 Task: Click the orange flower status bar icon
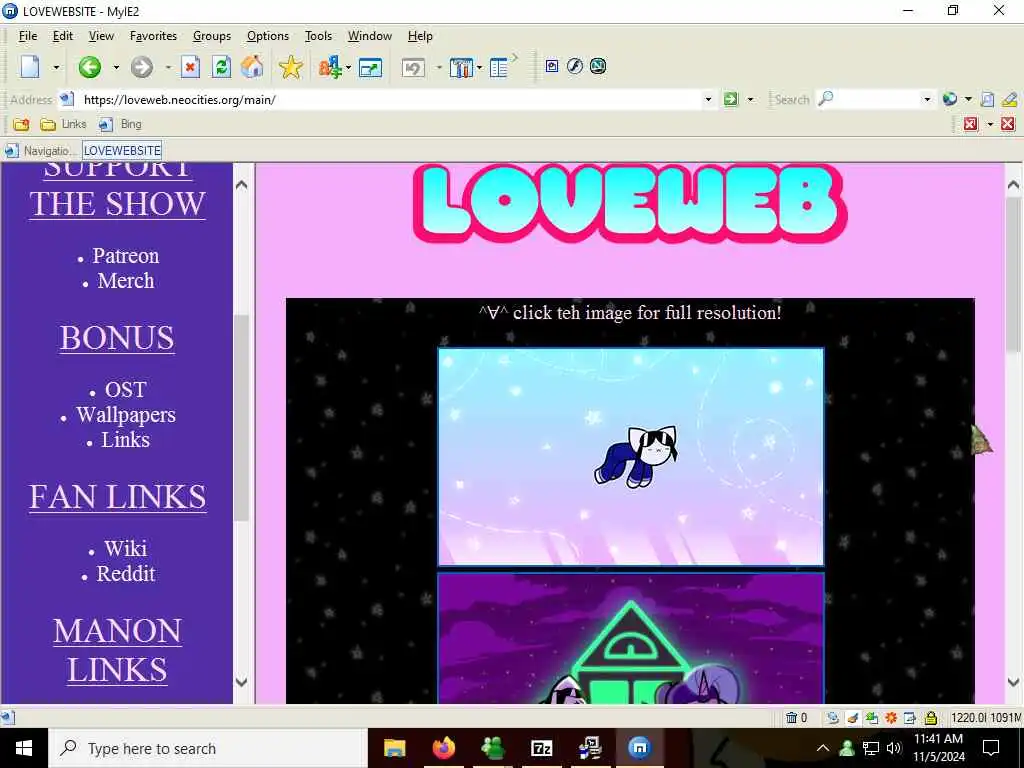pyautogui.click(x=891, y=718)
